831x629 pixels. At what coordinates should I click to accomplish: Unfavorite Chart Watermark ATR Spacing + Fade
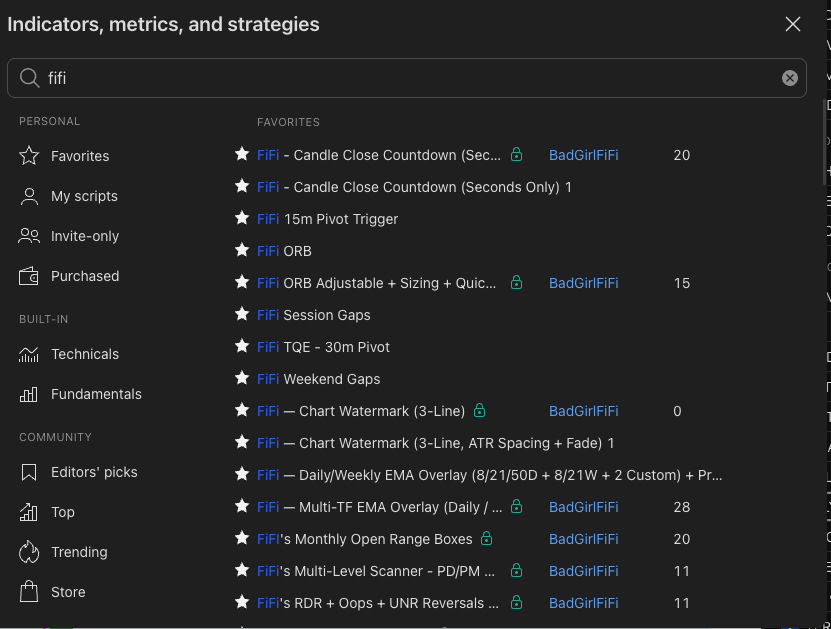click(x=242, y=442)
